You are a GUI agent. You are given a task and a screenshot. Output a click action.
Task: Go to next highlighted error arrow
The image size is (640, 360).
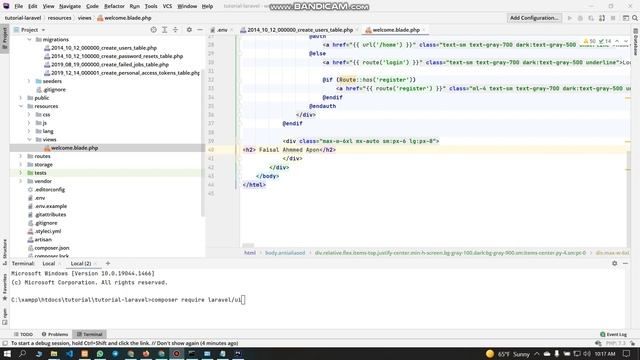pyautogui.click(x=626, y=41)
